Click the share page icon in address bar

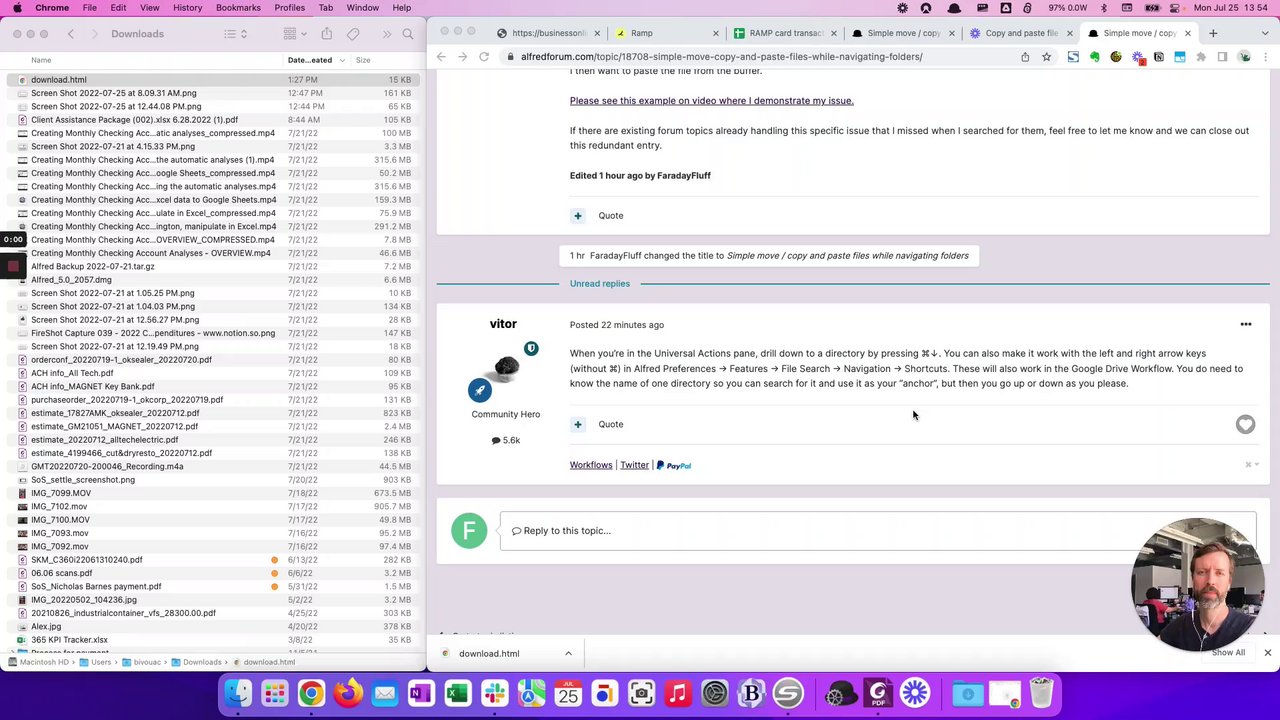(1025, 57)
